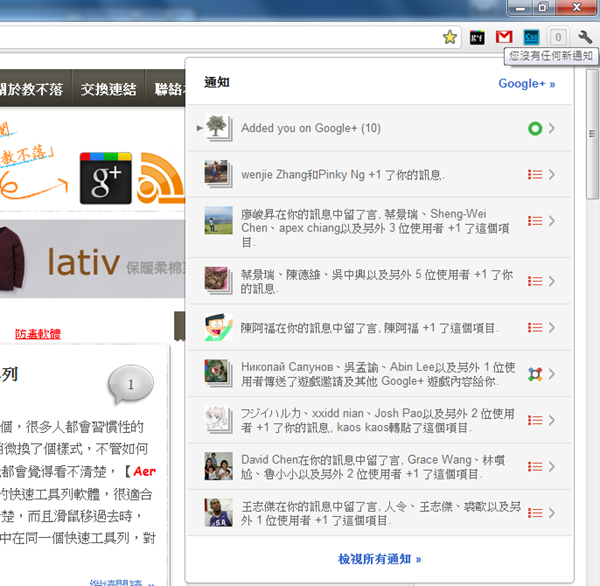This screenshot has height=586, width=600.
Task: Click the wenjie Zhang和Pinky Ng +1 text
Action: click(x=342, y=175)
